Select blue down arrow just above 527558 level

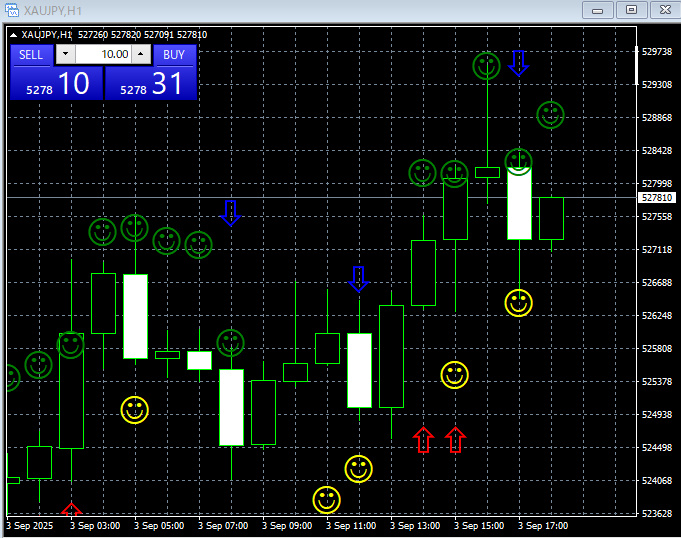(x=231, y=213)
